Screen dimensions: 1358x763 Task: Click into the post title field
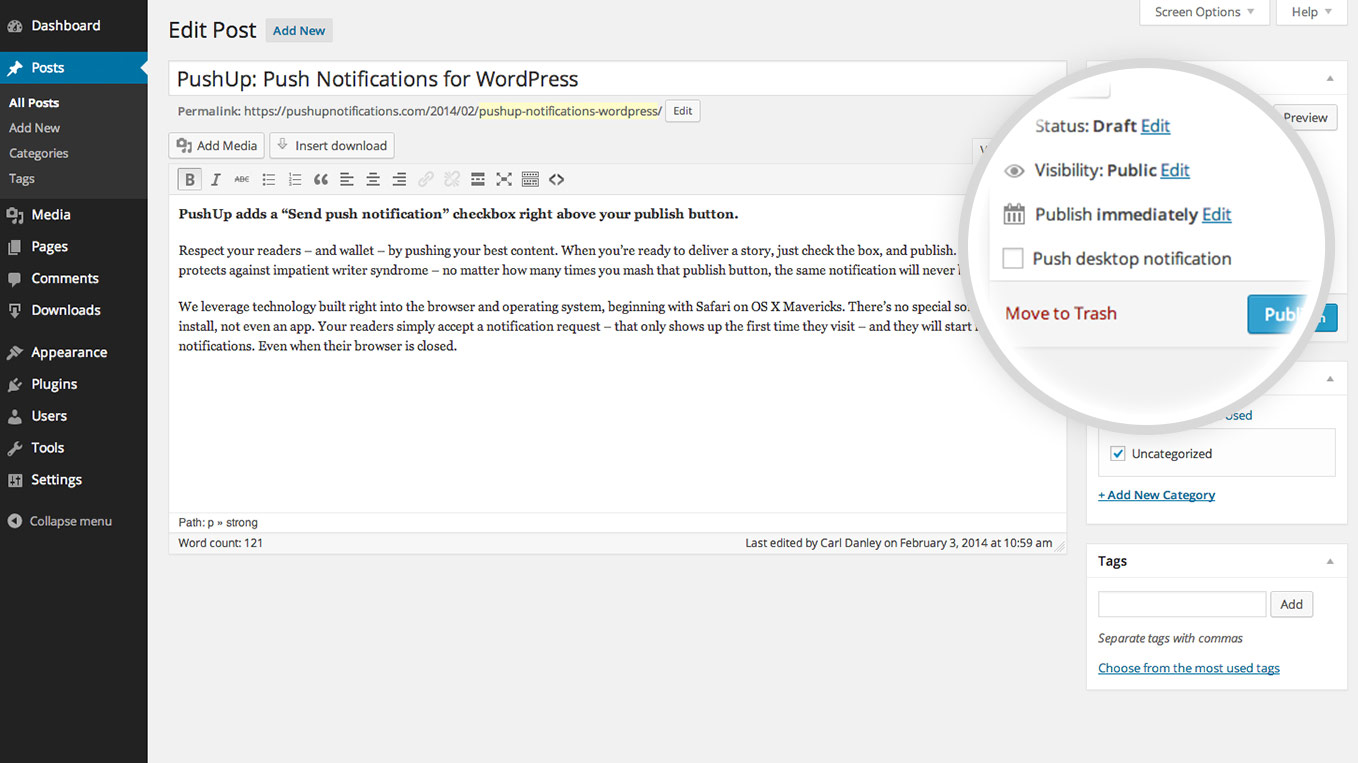coord(617,79)
